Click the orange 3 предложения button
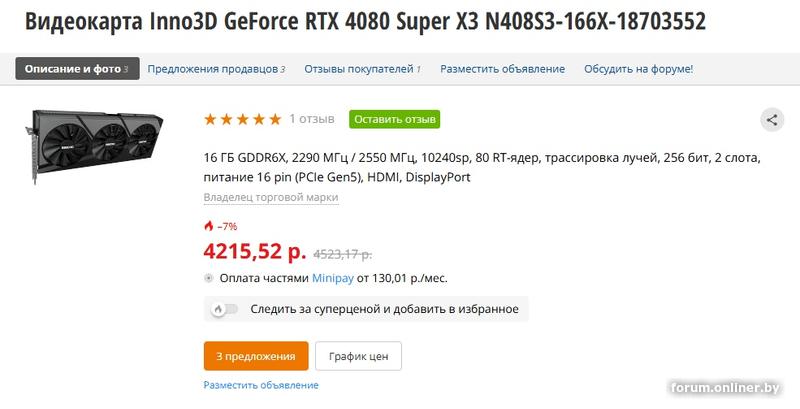This screenshot has height=409, width=800. click(x=256, y=356)
